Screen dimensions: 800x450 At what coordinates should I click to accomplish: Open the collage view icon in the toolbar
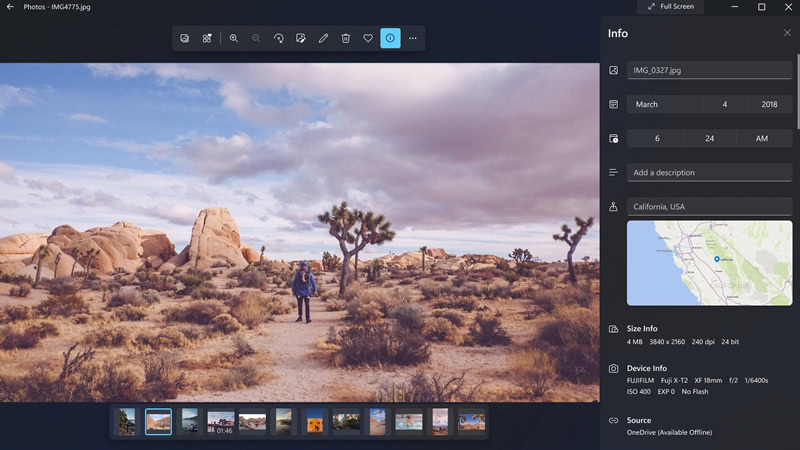pos(207,38)
